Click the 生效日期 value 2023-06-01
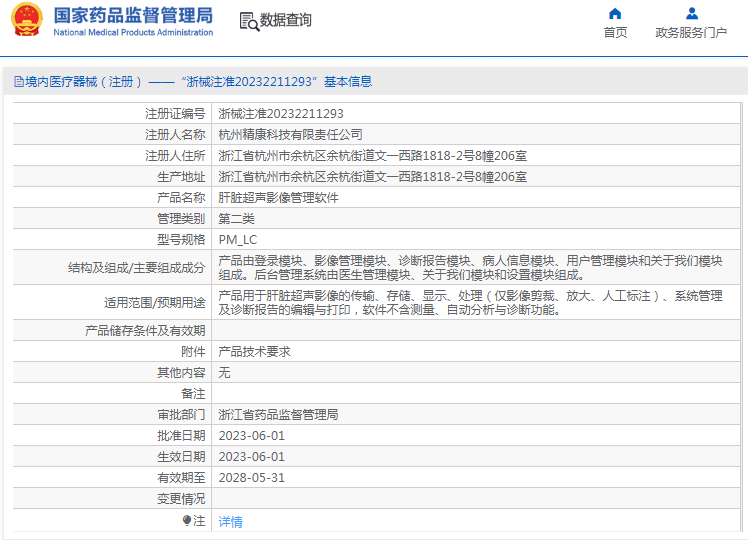 click(251, 457)
